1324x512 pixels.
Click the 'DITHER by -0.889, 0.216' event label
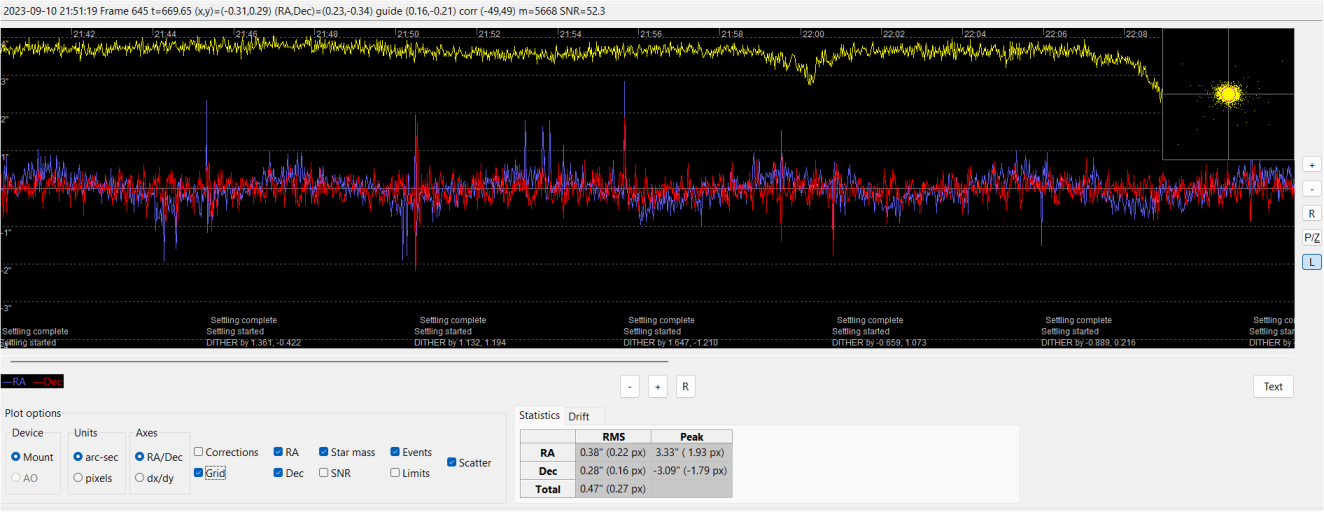click(1088, 342)
